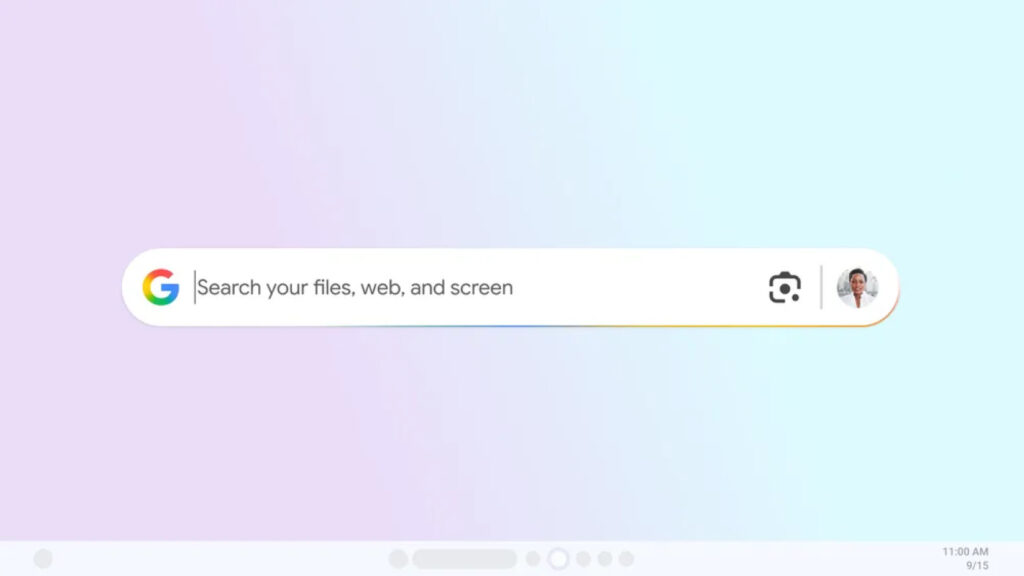This screenshot has height=576, width=1024.
Task: Click the small dot right of the shelf pill
Action: (x=533, y=559)
